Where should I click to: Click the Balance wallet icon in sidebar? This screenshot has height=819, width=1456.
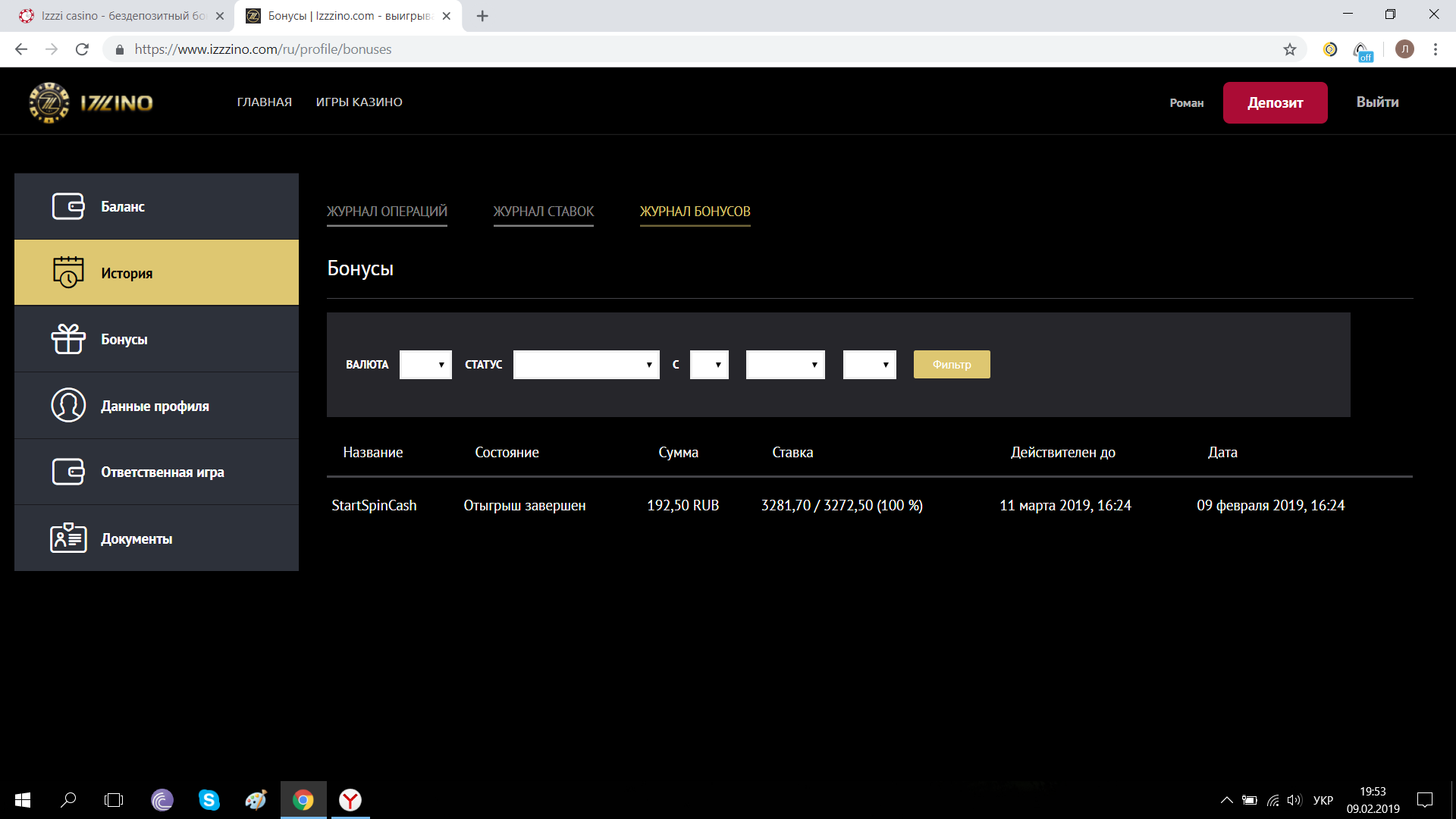click(68, 206)
